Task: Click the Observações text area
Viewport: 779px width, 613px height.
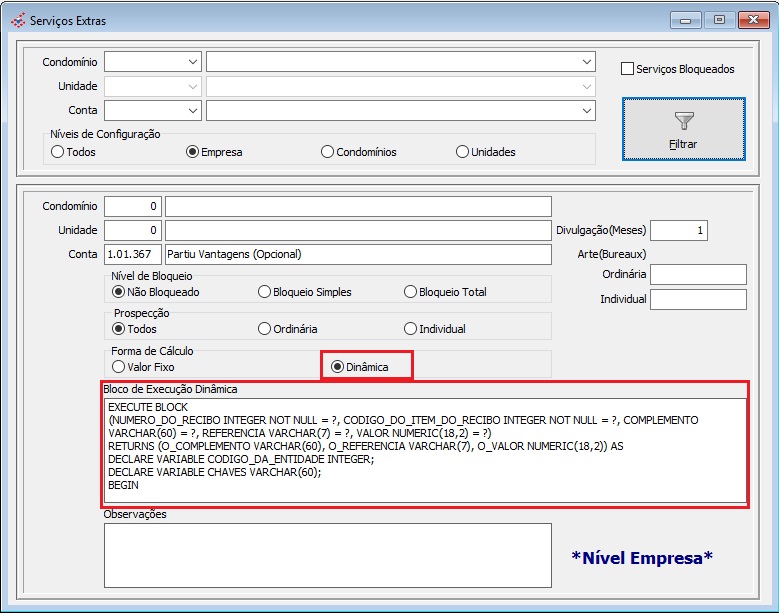Action: [x=327, y=555]
